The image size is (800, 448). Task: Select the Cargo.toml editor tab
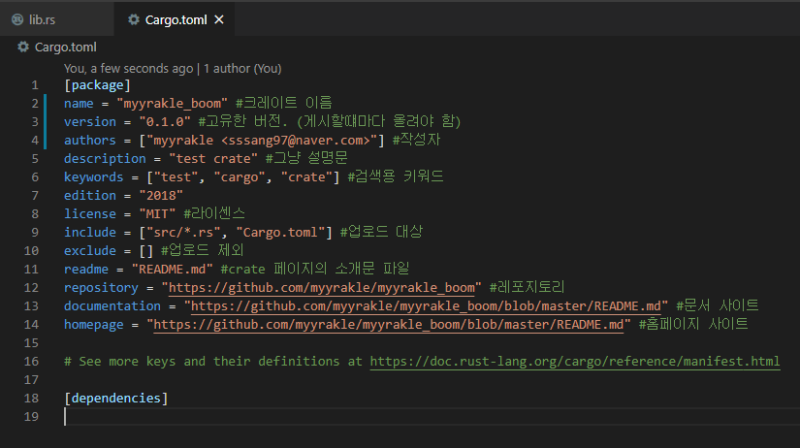click(176, 20)
